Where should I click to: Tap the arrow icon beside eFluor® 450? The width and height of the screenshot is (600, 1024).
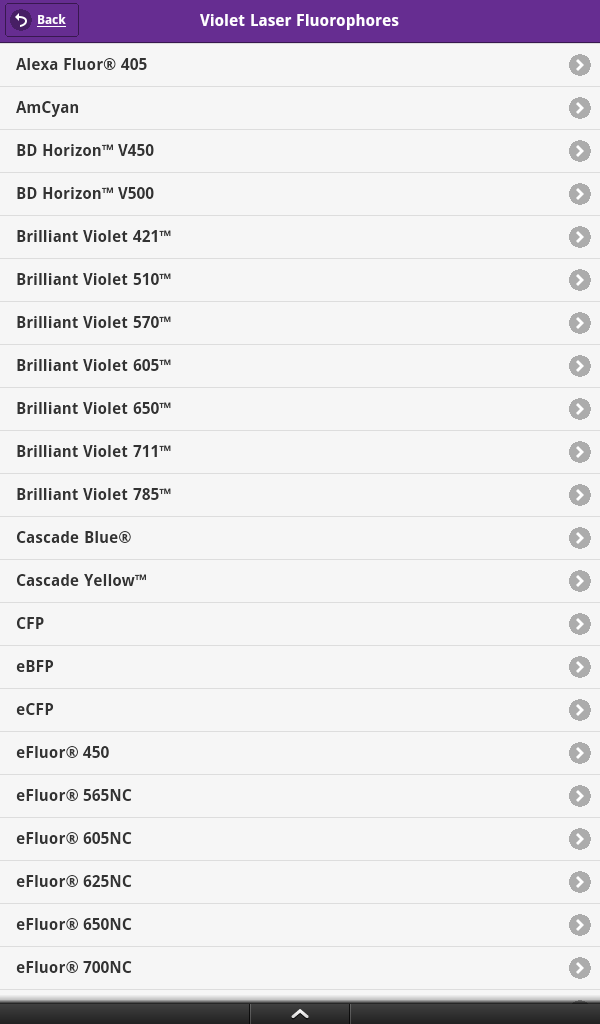click(x=579, y=753)
